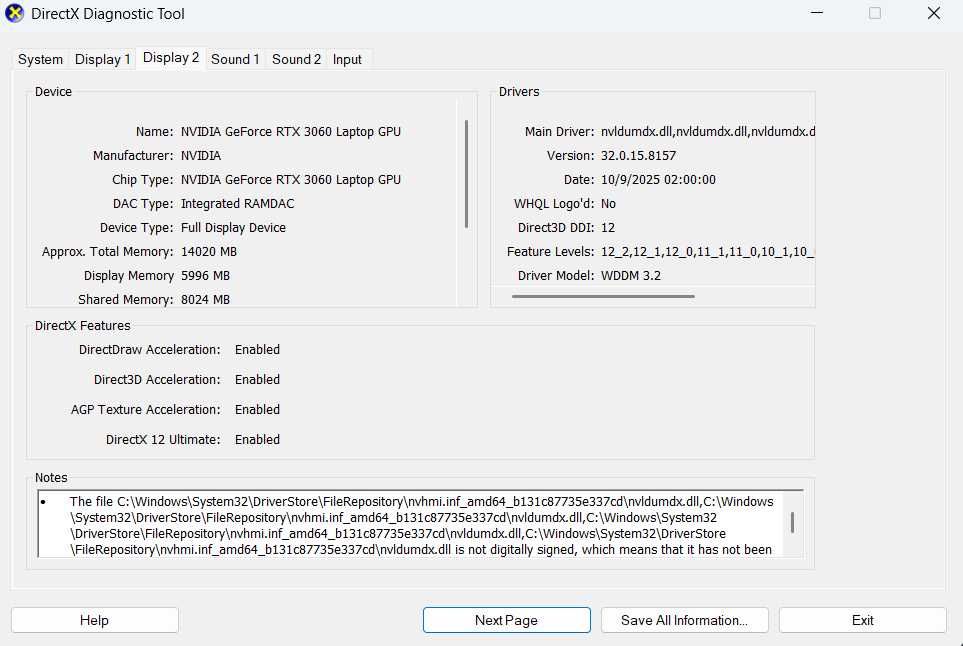The image size is (963, 646).
Task: Click the 8024 MB shared memory value
Action: 205,299
